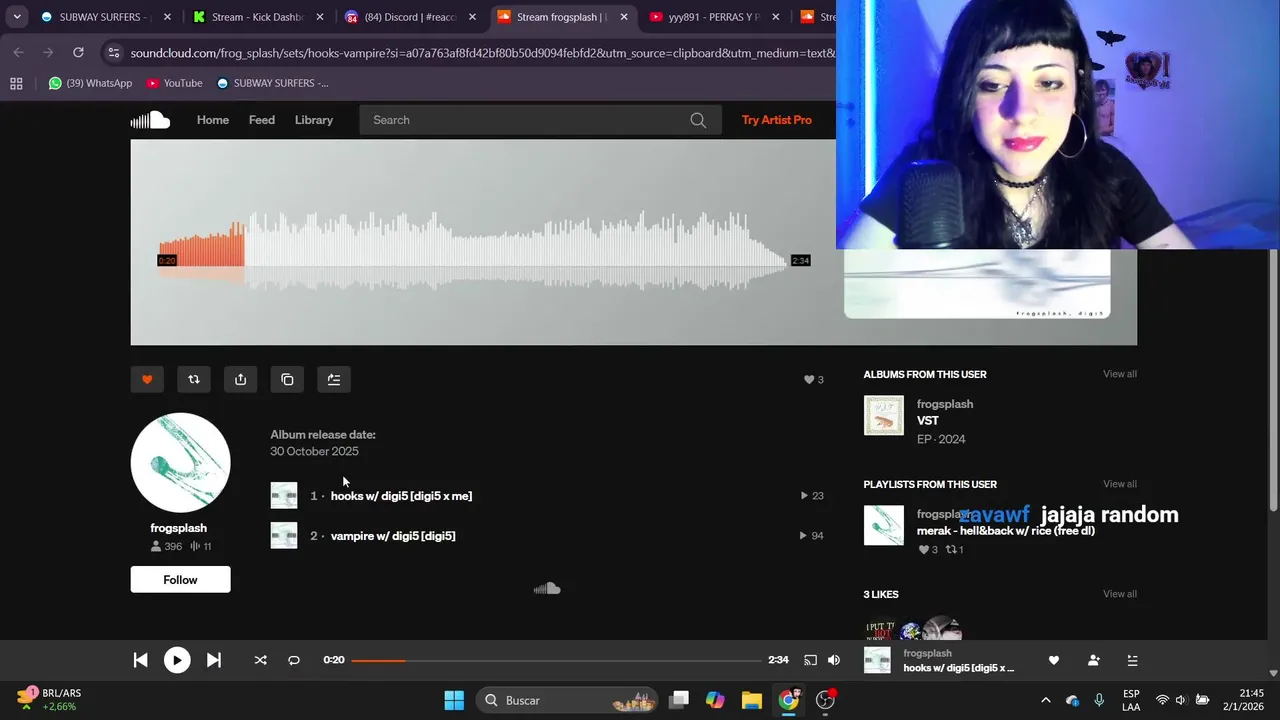This screenshot has height=720, width=1280.
Task: Toggle shuffle in player bar
Action: pyautogui.click(x=260, y=660)
